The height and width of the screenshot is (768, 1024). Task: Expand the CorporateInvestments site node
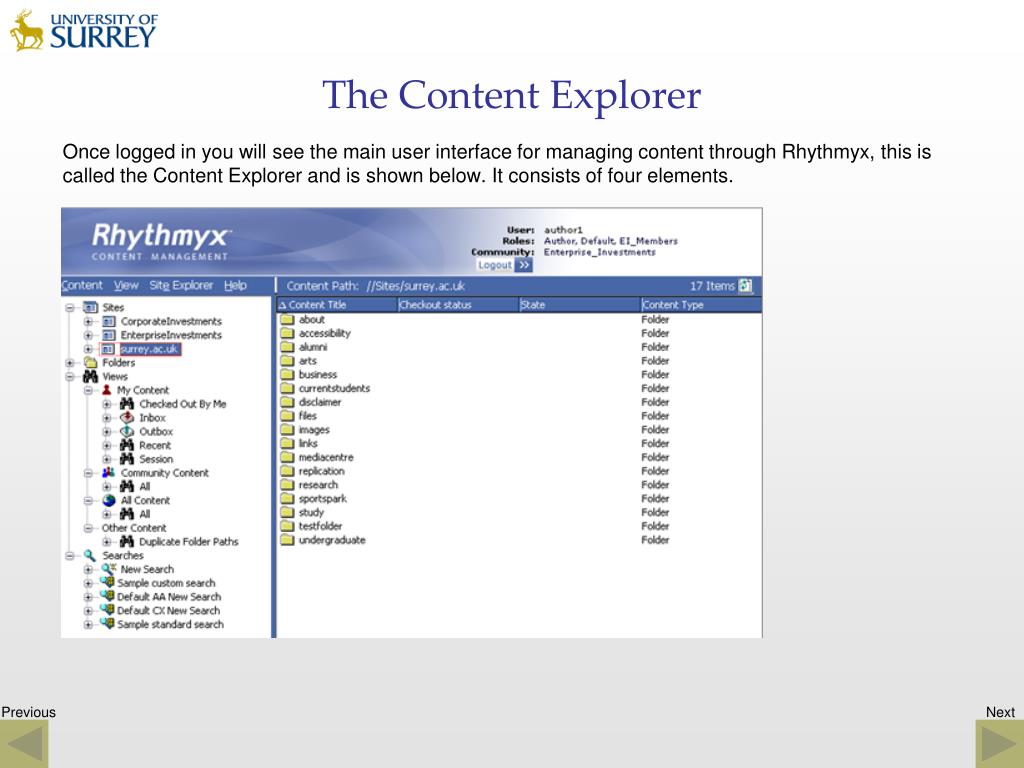coord(88,321)
